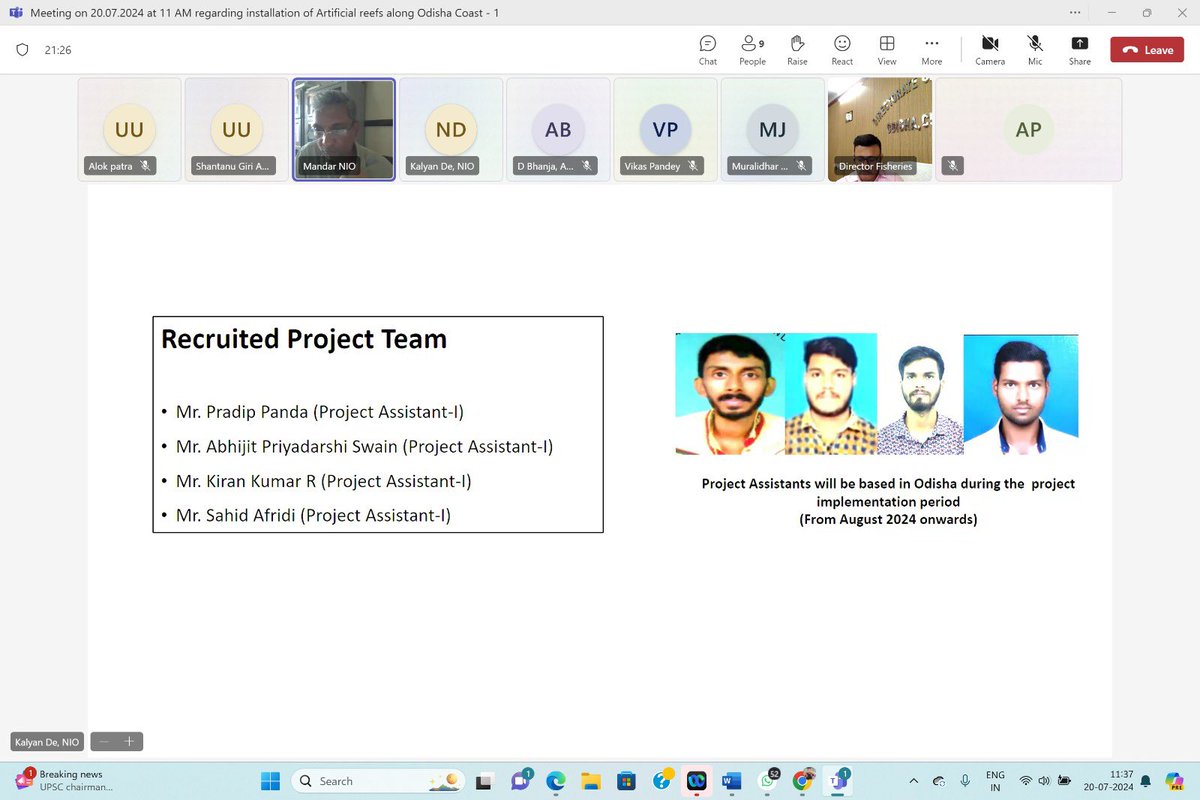Viewport: 1200px width, 800px height.
Task: Zoom out shared content with minus
Action: point(103,742)
